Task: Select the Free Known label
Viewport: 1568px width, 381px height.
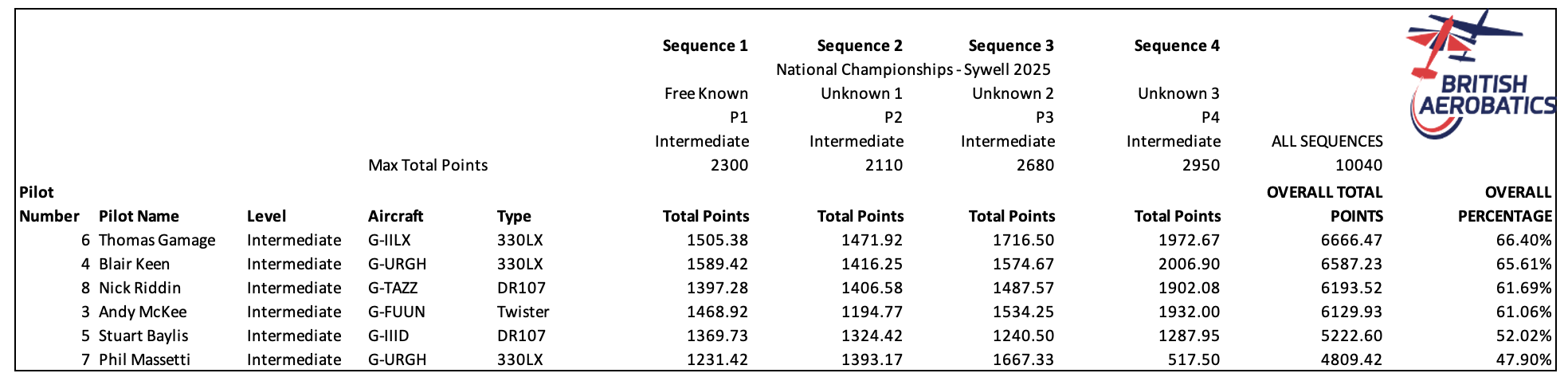Action: pyautogui.click(x=706, y=93)
